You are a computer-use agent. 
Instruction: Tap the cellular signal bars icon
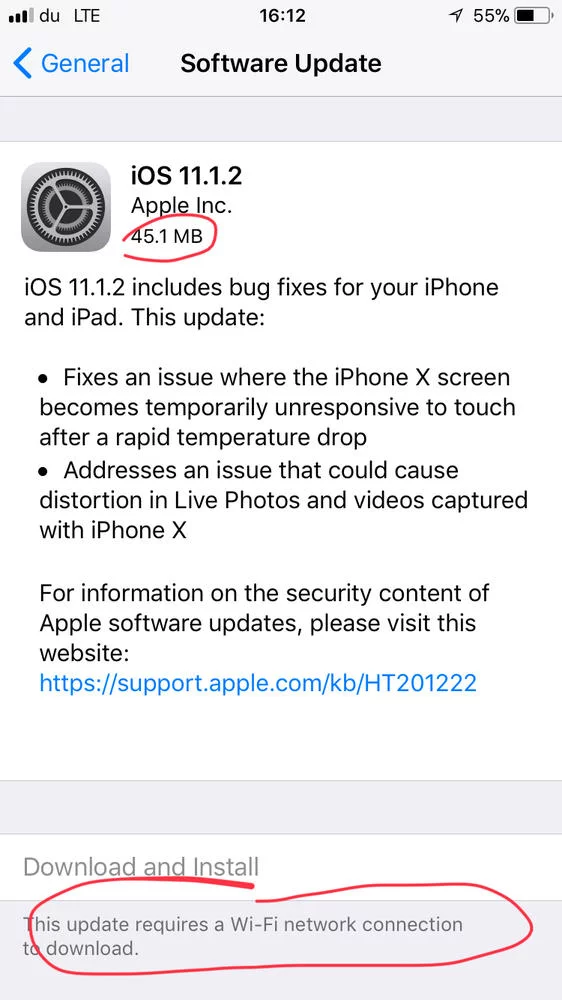point(20,17)
